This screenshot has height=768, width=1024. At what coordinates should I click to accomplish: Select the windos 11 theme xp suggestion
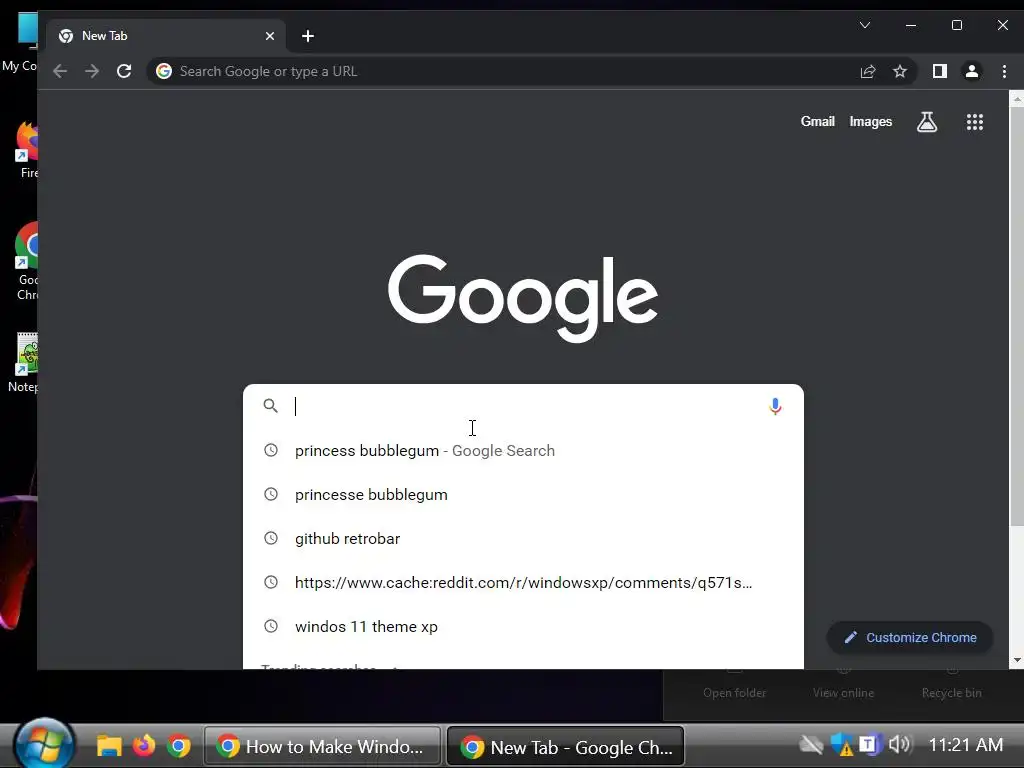click(523, 626)
